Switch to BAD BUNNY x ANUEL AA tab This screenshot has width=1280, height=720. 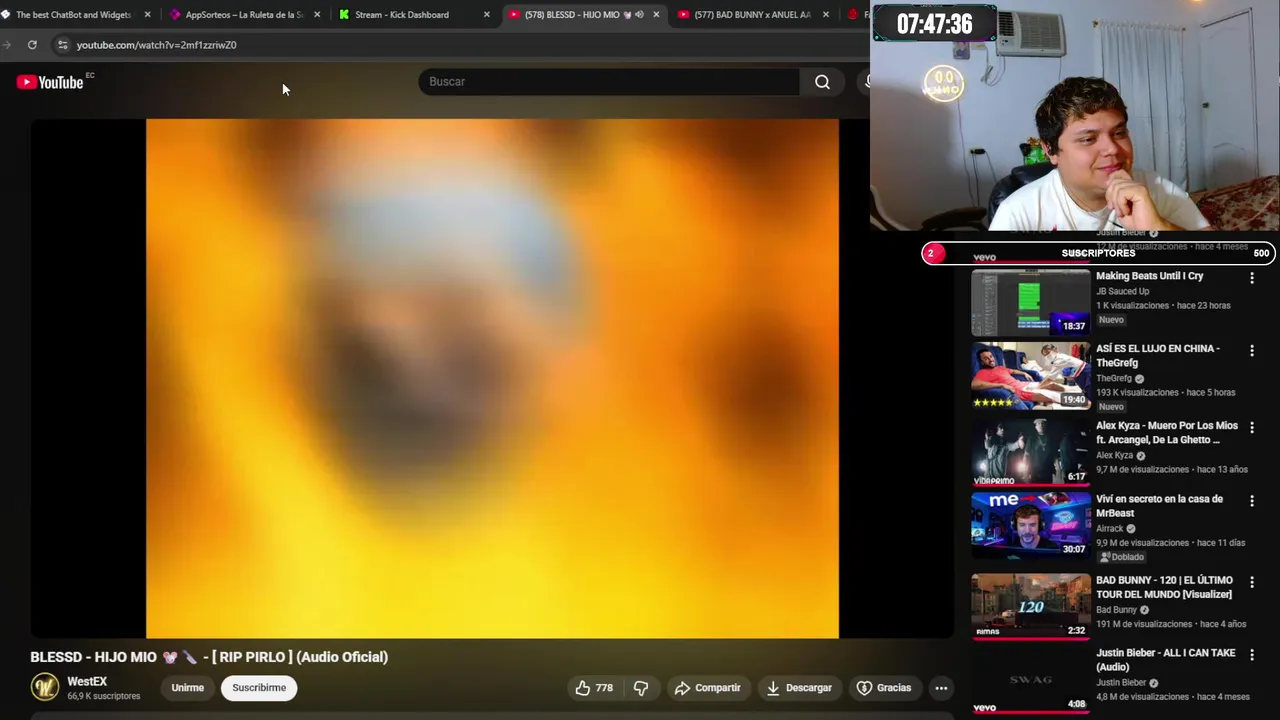(751, 15)
